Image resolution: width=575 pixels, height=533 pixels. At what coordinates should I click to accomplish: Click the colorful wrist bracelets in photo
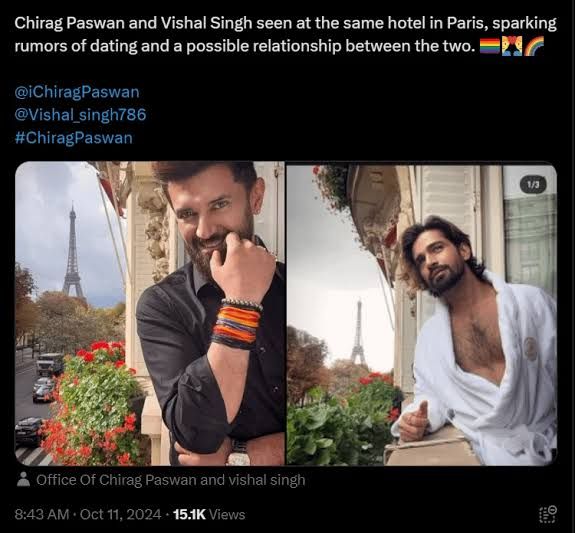pyautogui.click(x=237, y=324)
